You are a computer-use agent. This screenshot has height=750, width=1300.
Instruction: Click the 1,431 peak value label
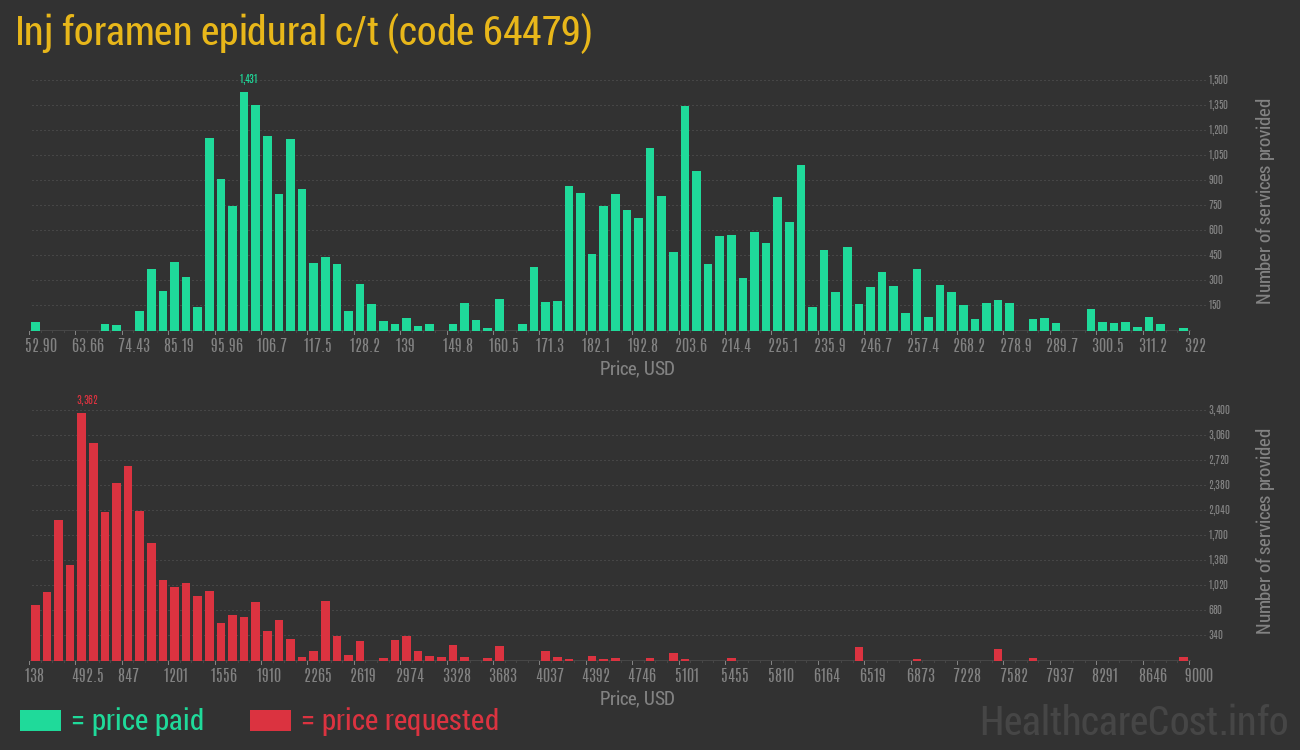249,79
